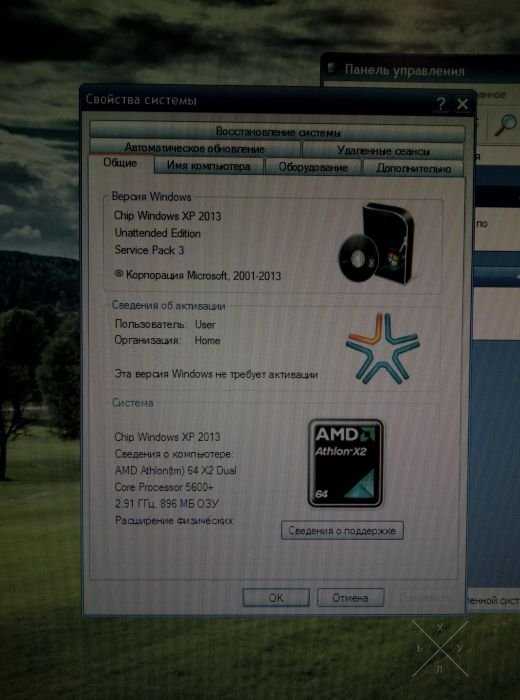The width and height of the screenshot is (520, 700).
Task: Click the help question mark icon
Action: tap(441, 104)
